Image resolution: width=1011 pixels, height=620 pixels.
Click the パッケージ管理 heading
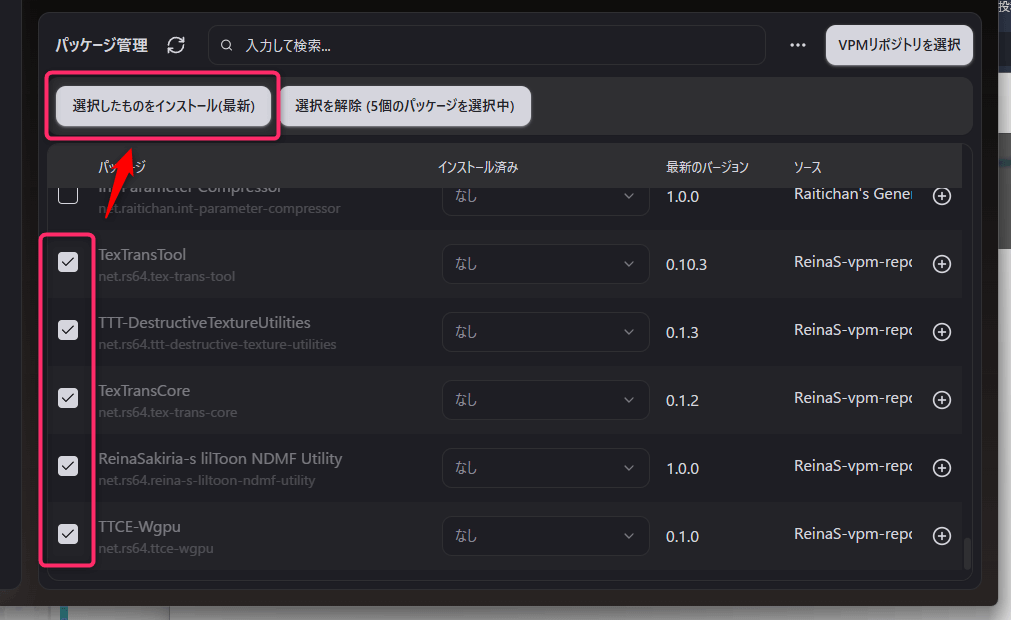click(101, 45)
